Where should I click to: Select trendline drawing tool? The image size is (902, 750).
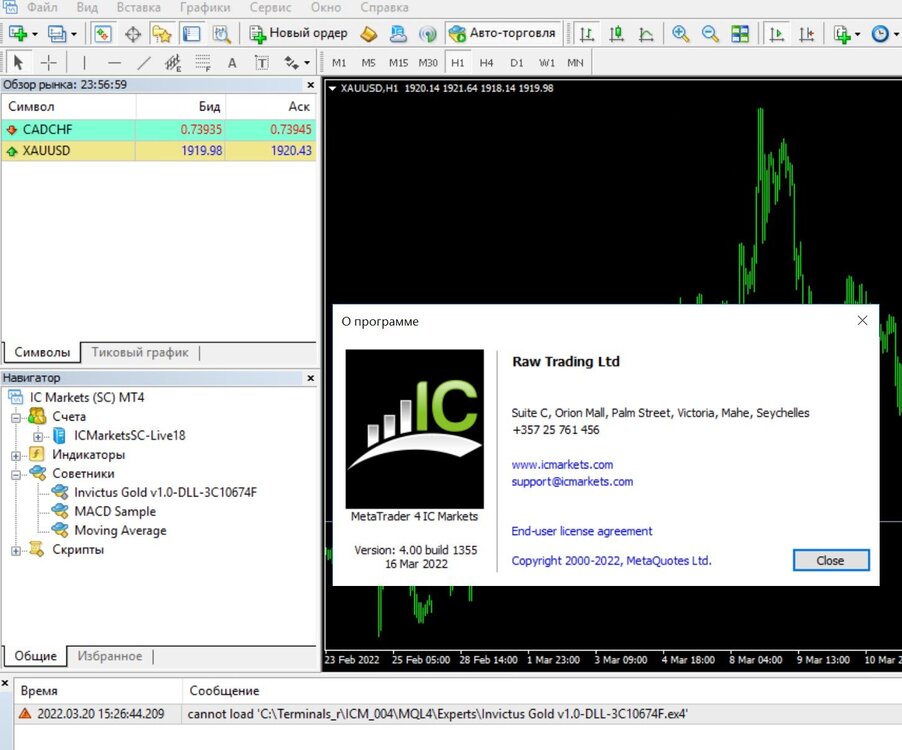click(x=144, y=62)
